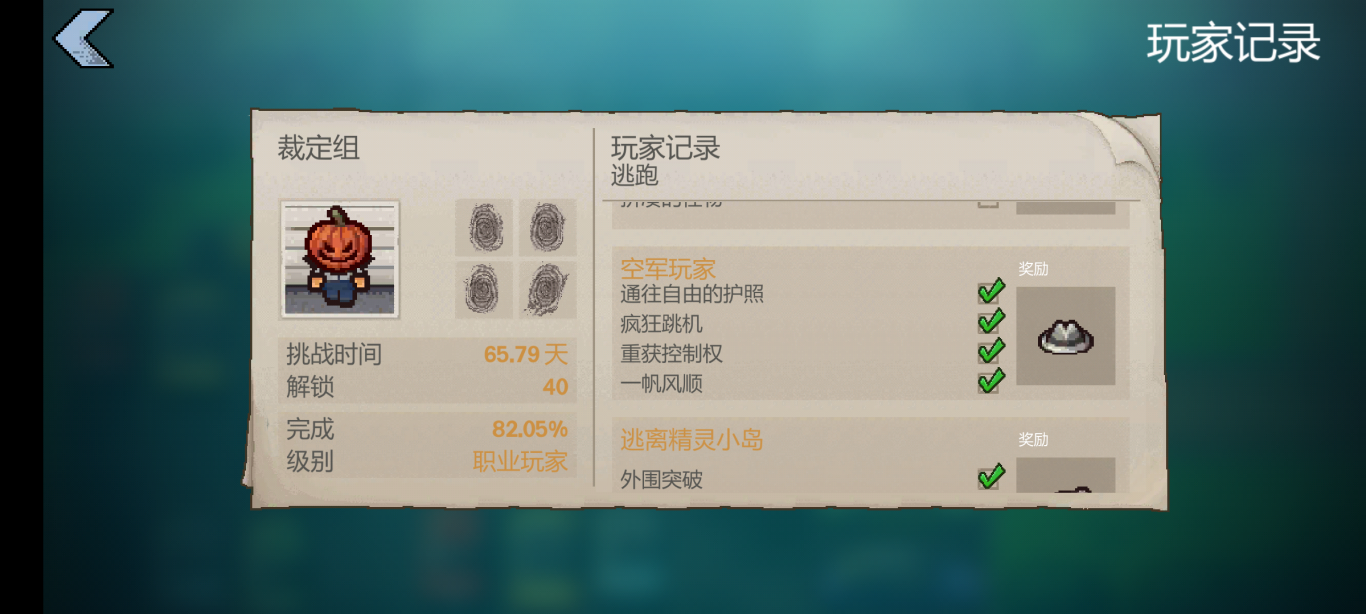Tap the 级别 职业玩家 rank row

427,461
